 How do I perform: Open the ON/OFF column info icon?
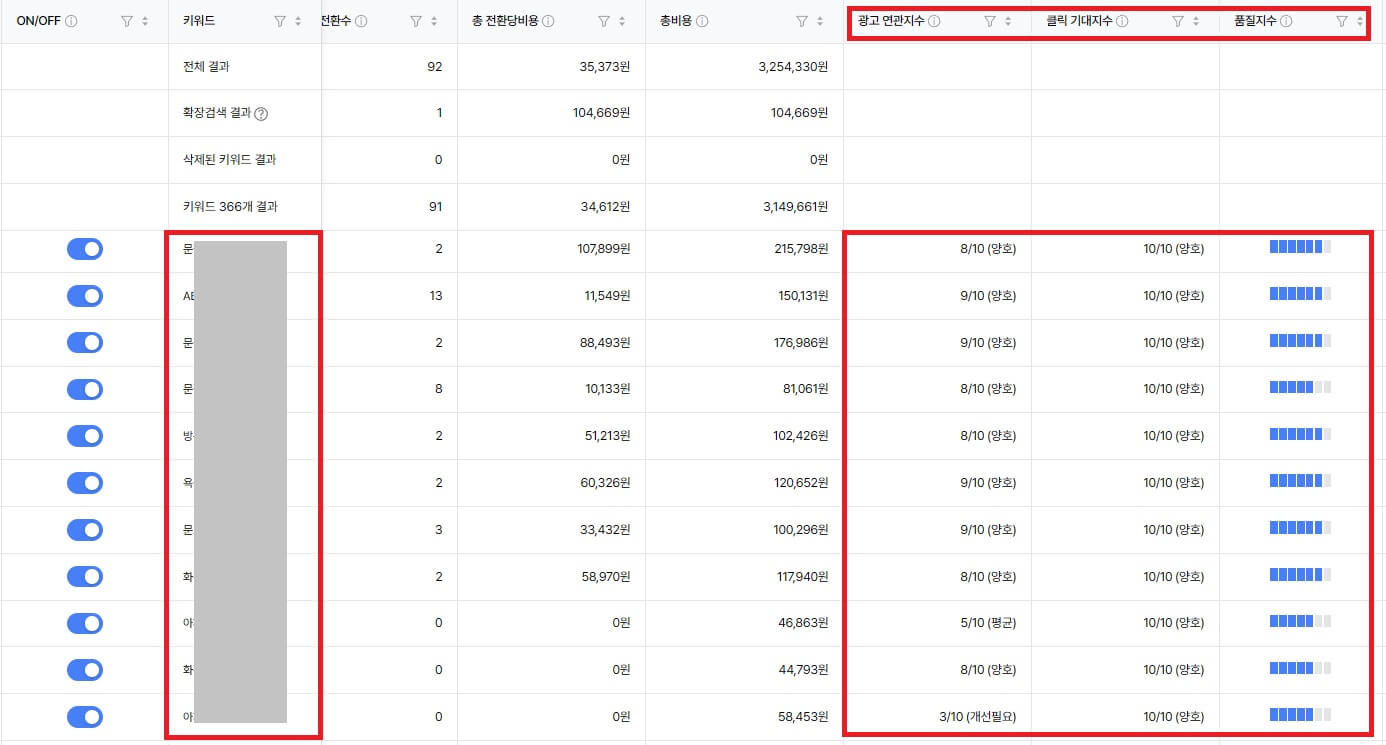(x=71, y=21)
